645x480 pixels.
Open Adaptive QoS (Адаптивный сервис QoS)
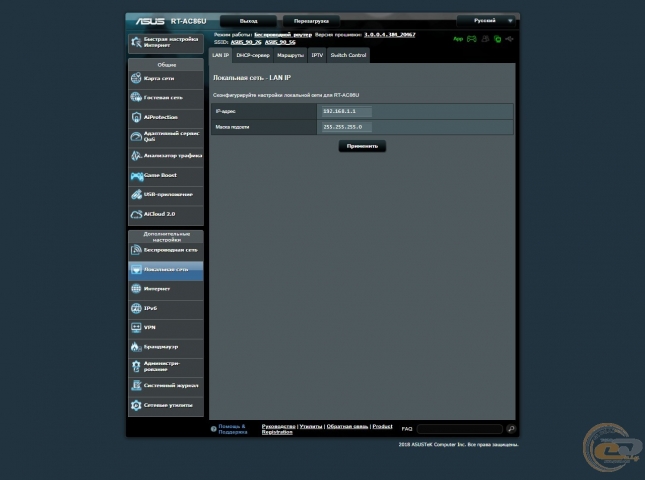(166, 137)
